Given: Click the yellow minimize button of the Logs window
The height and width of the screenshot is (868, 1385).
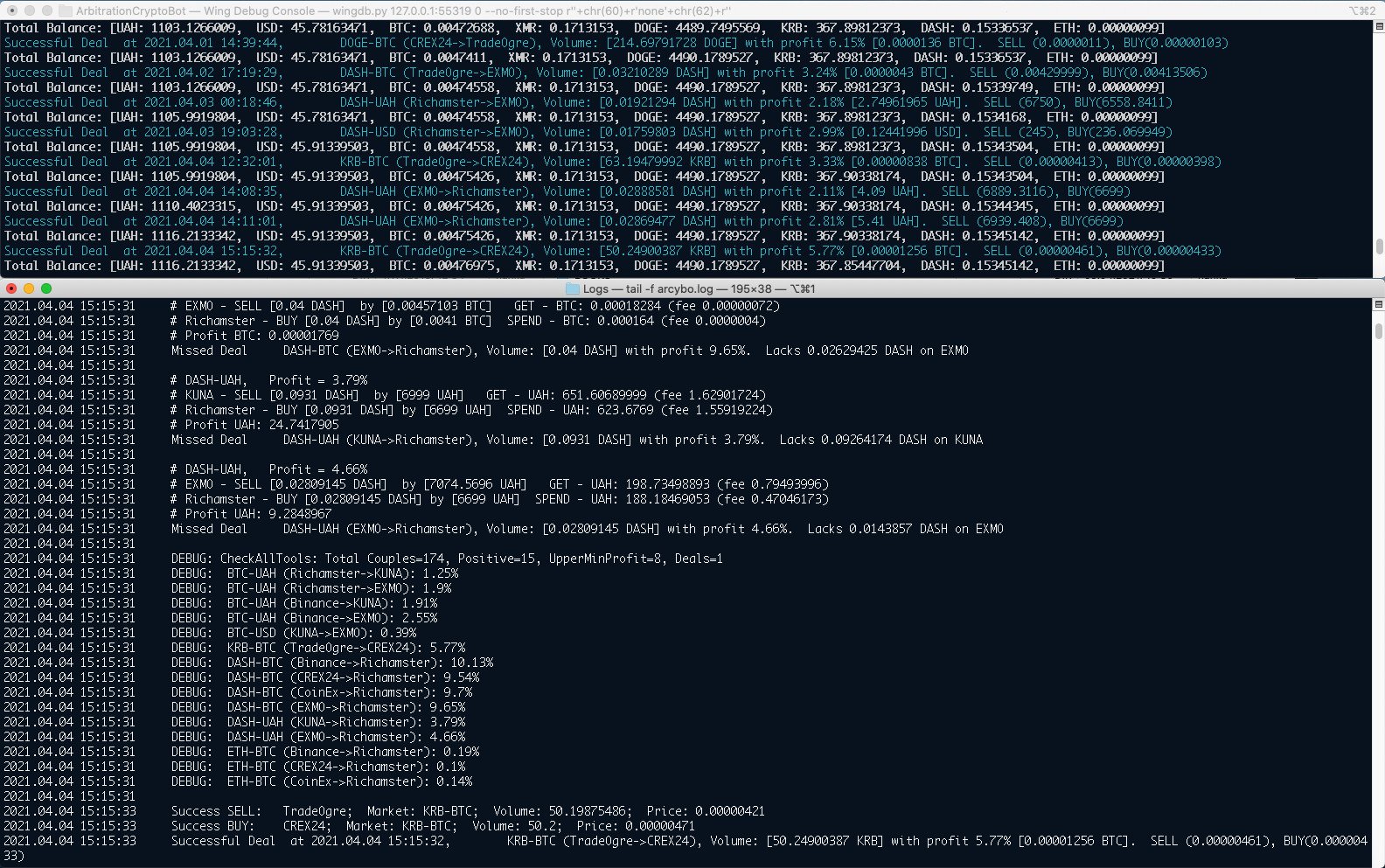Looking at the screenshot, I should pyautogui.click(x=29, y=288).
